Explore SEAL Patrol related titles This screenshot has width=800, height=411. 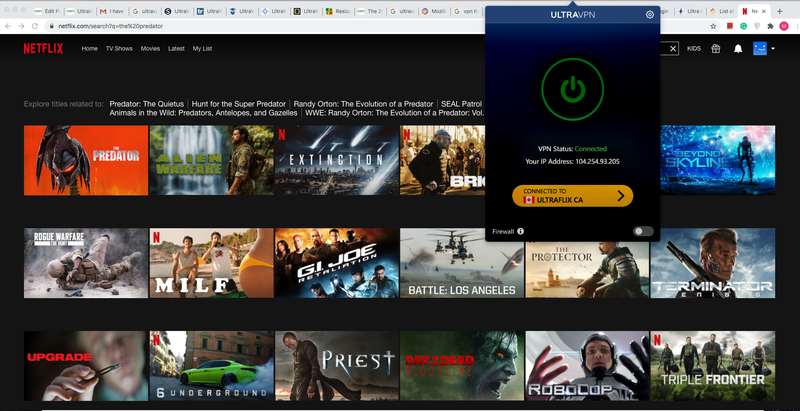click(461, 104)
